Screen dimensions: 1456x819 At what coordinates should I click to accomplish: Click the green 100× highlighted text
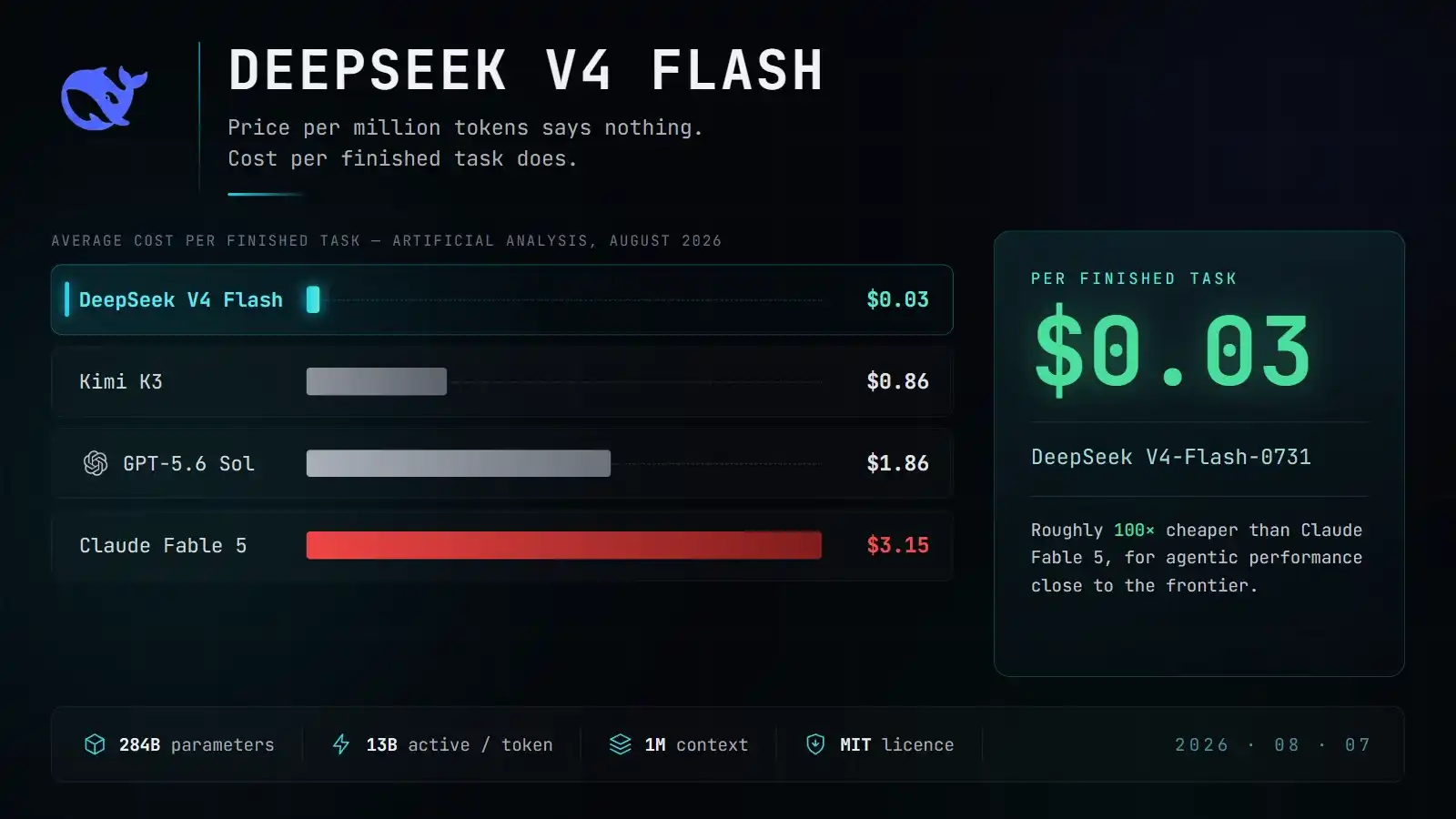(x=1134, y=530)
